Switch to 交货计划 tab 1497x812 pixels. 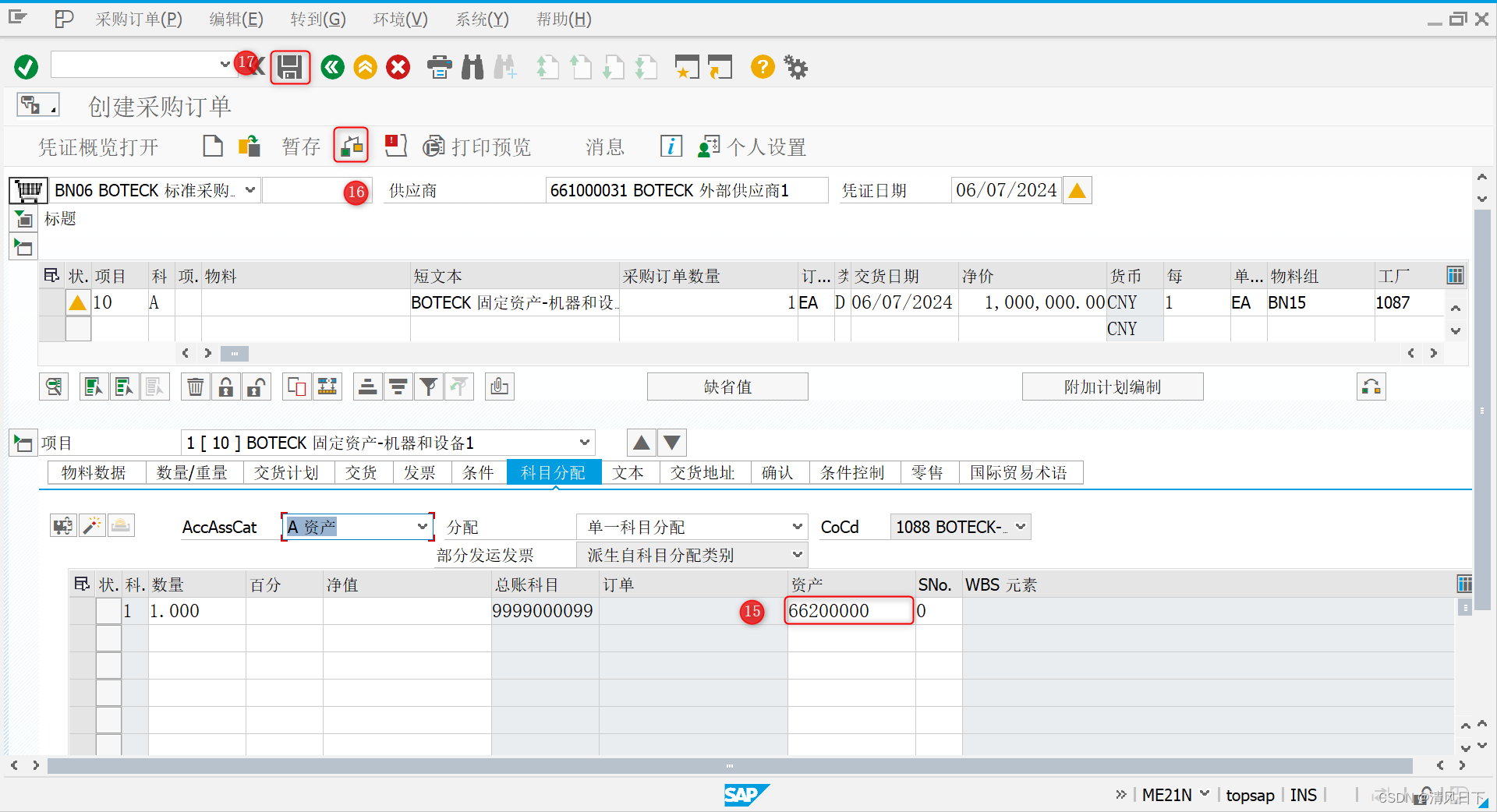tap(286, 473)
